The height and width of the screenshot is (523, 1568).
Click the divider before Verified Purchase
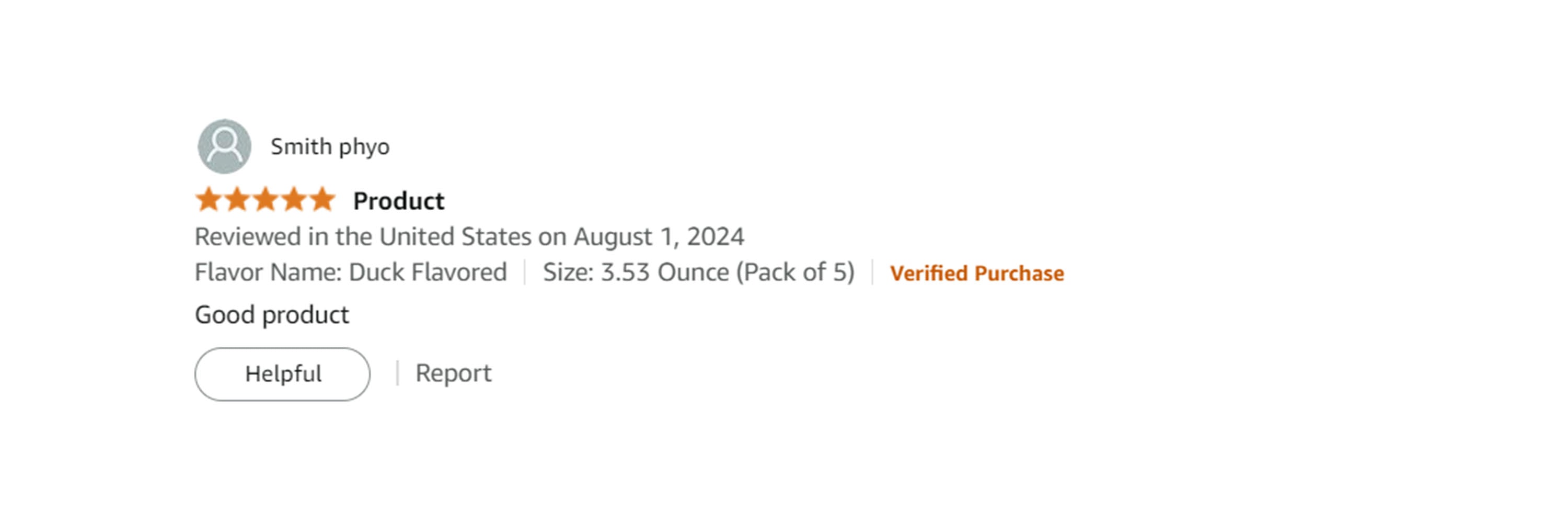[872, 272]
